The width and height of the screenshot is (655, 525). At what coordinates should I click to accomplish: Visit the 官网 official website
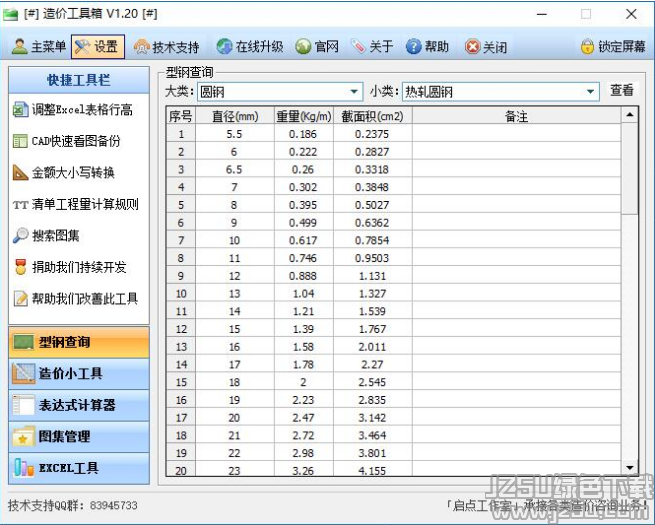click(x=317, y=46)
